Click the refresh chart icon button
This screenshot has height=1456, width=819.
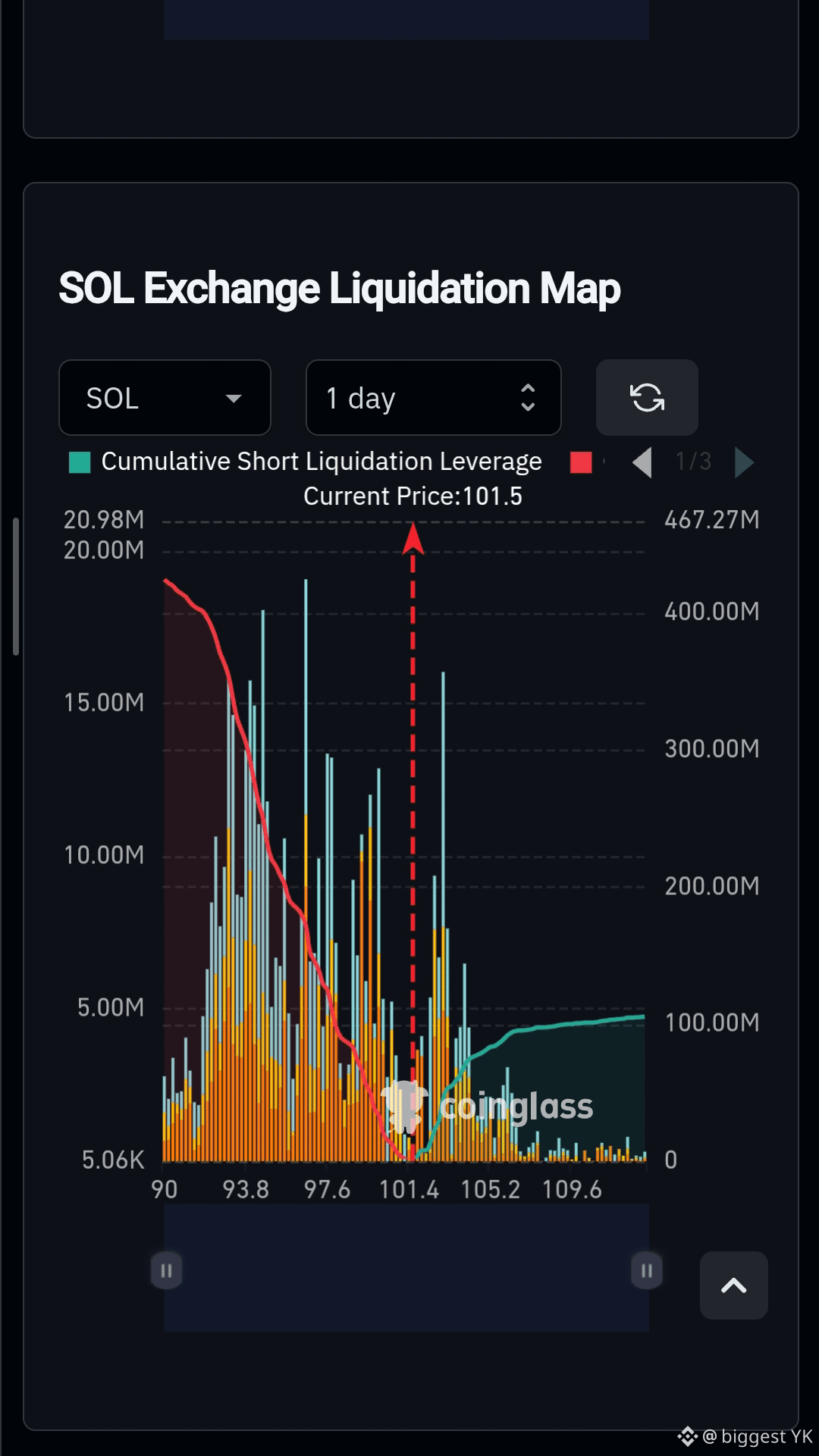647,398
